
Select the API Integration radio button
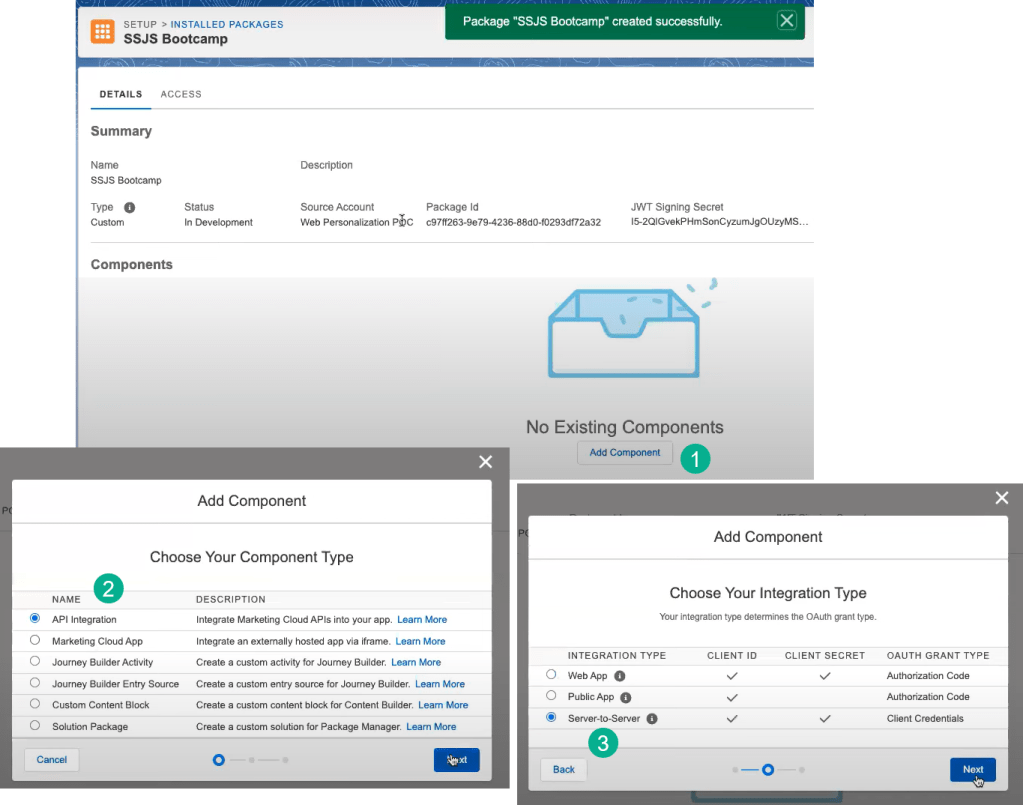(35, 620)
